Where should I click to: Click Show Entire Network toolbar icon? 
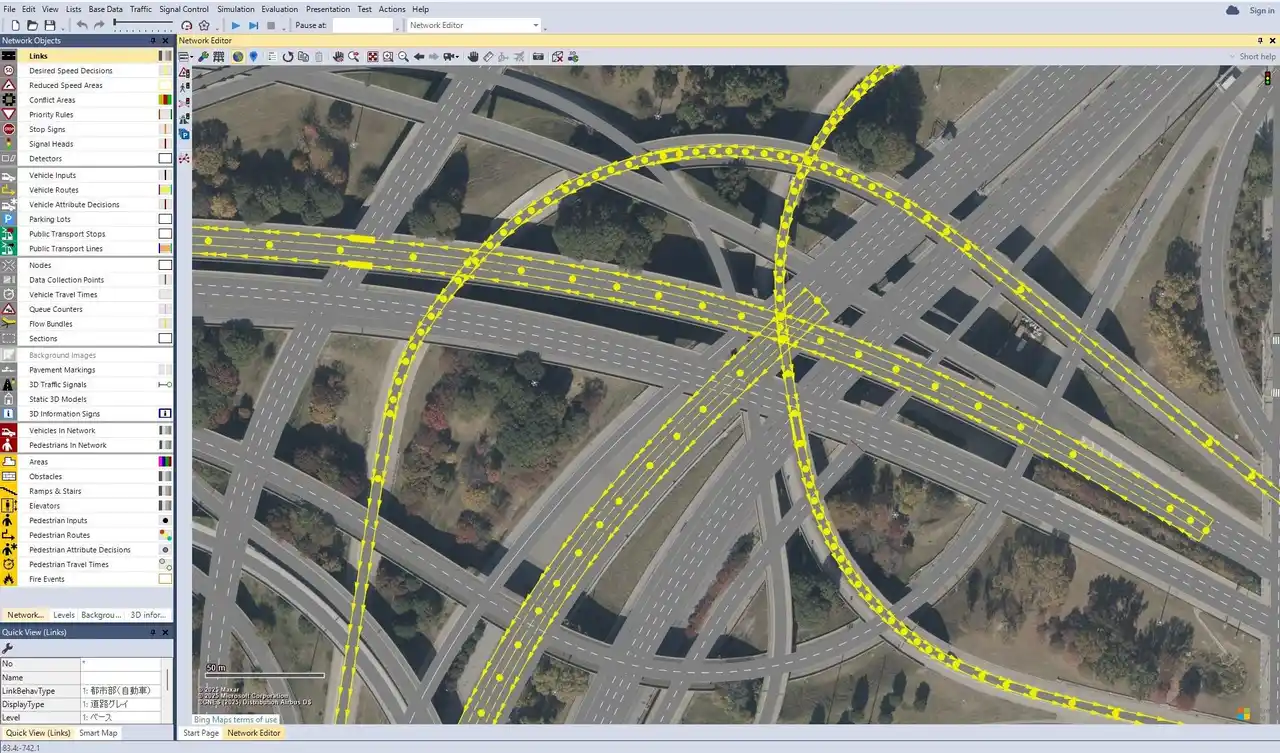372,57
